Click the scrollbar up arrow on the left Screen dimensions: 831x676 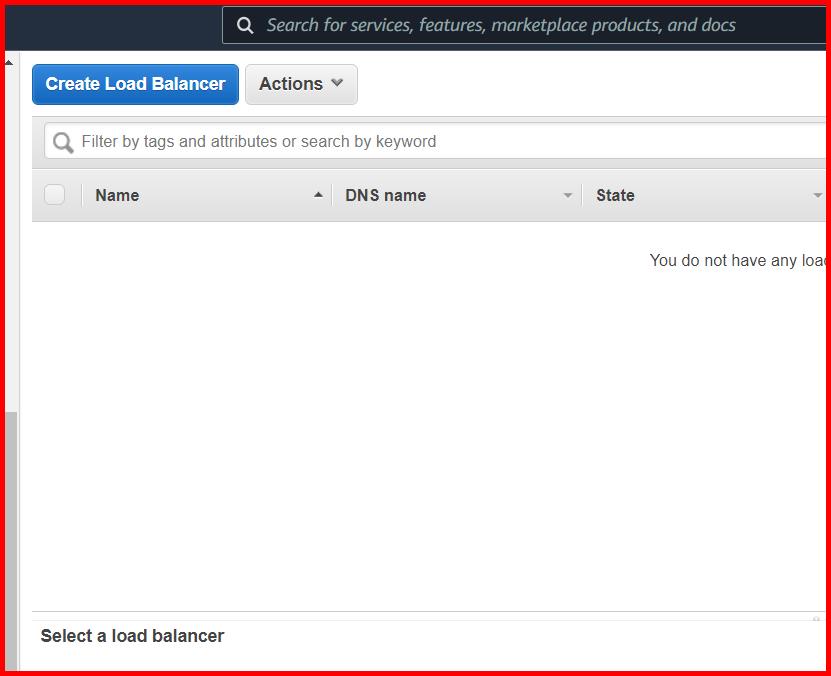(9, 62)
